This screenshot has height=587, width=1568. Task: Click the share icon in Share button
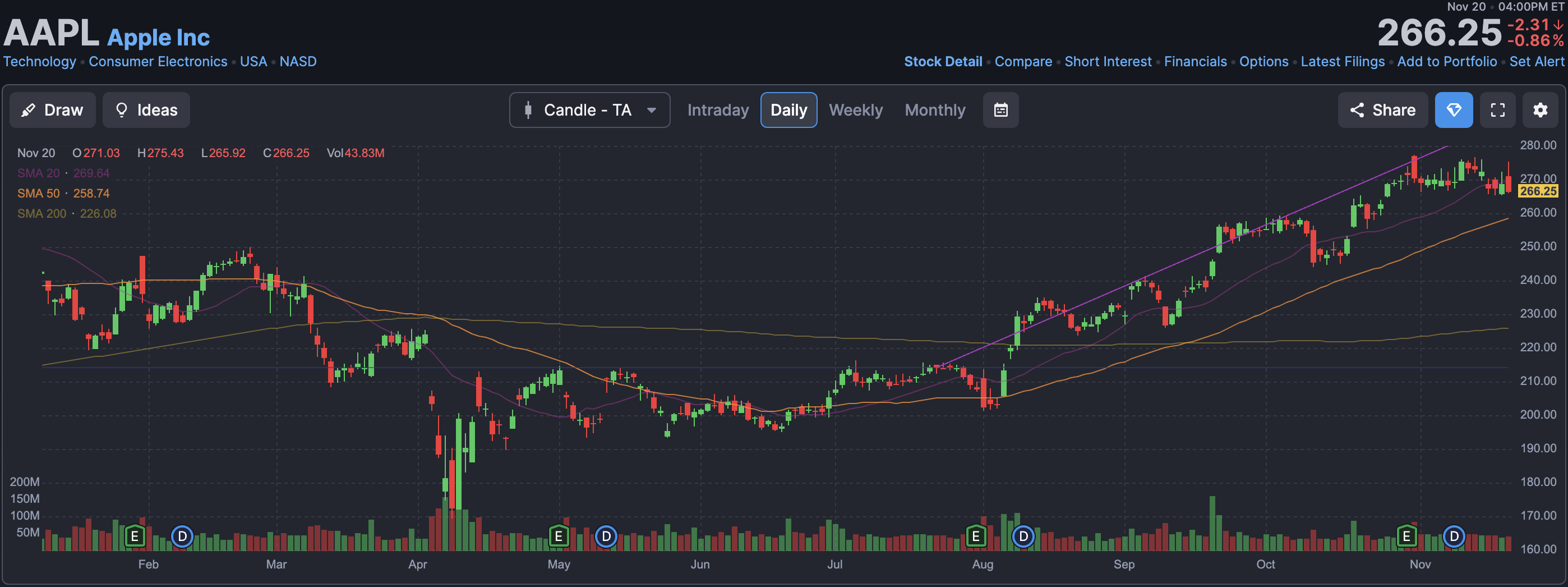(1356, 110)
